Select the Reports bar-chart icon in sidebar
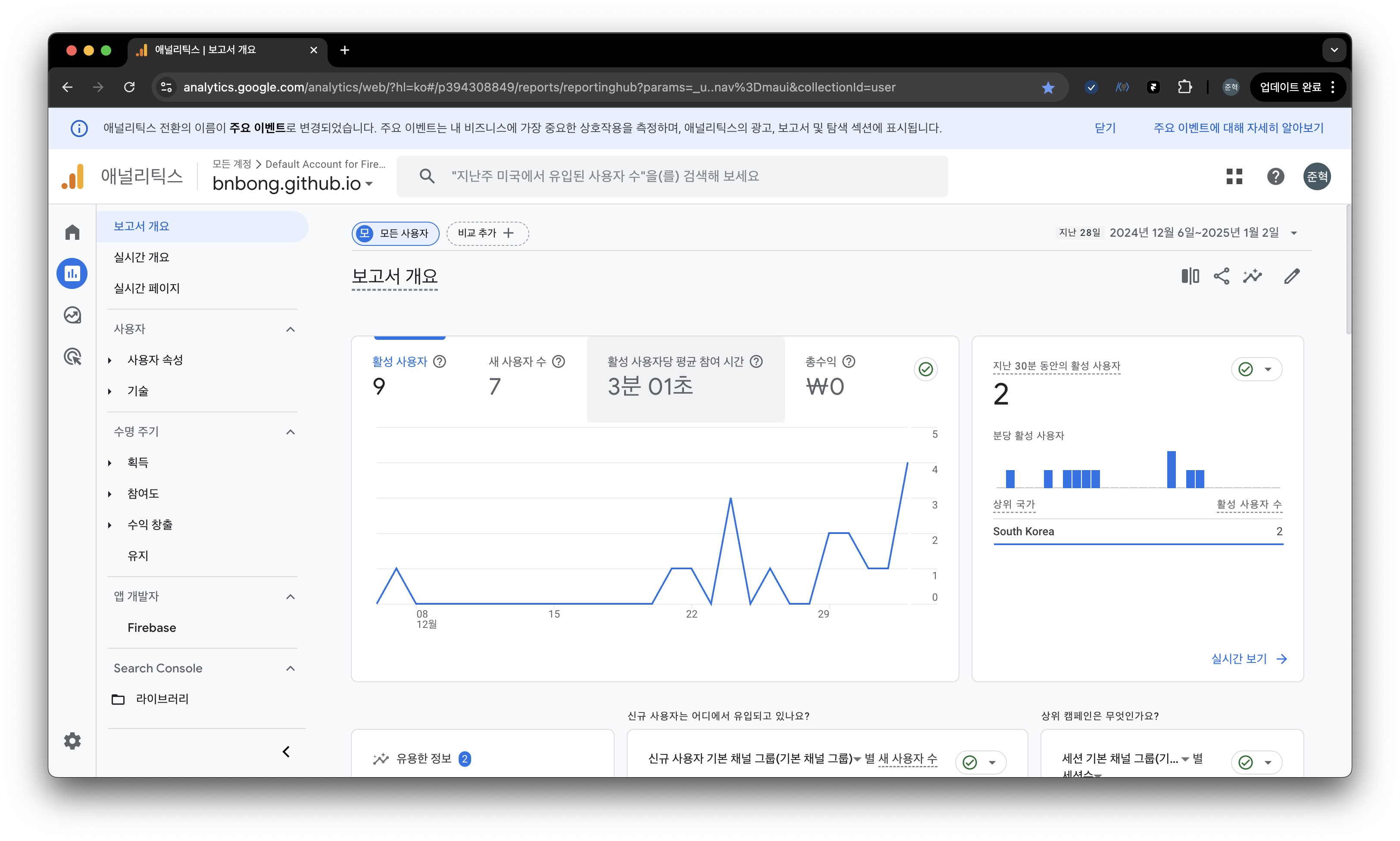 (72, 274)
